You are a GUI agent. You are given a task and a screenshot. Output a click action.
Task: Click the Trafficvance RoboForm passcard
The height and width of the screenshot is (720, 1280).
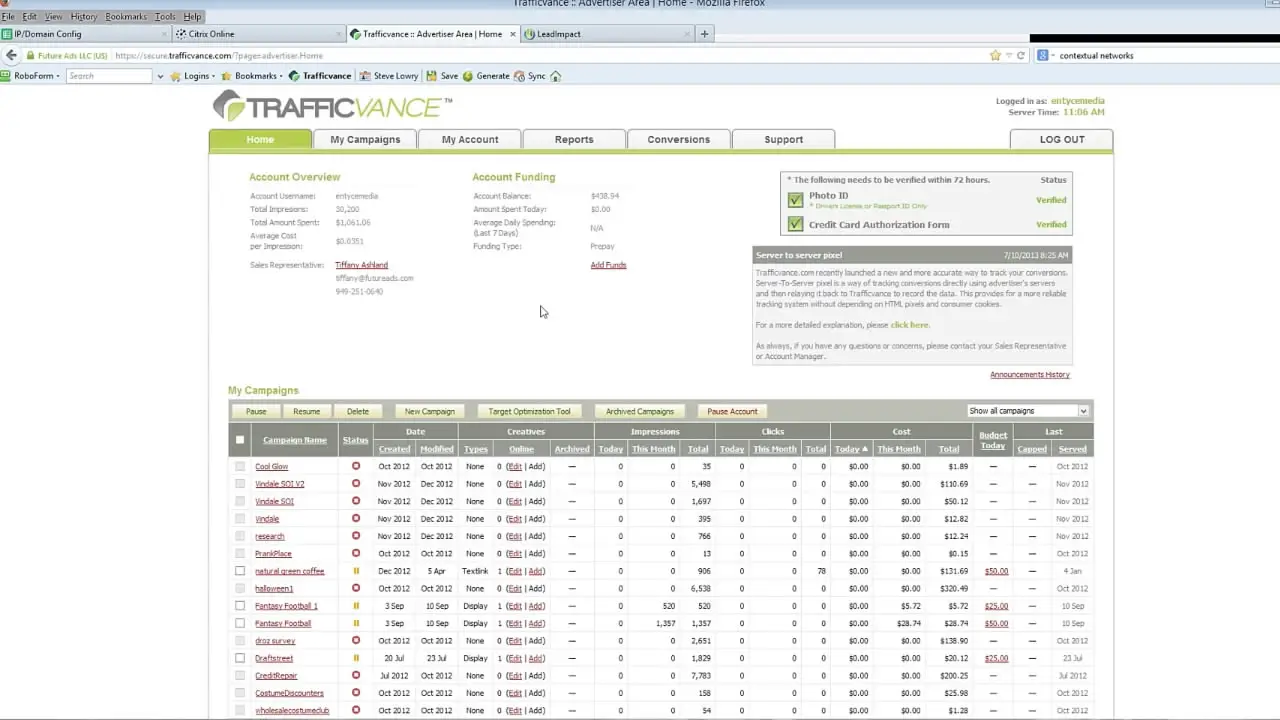tap(320, 76)
